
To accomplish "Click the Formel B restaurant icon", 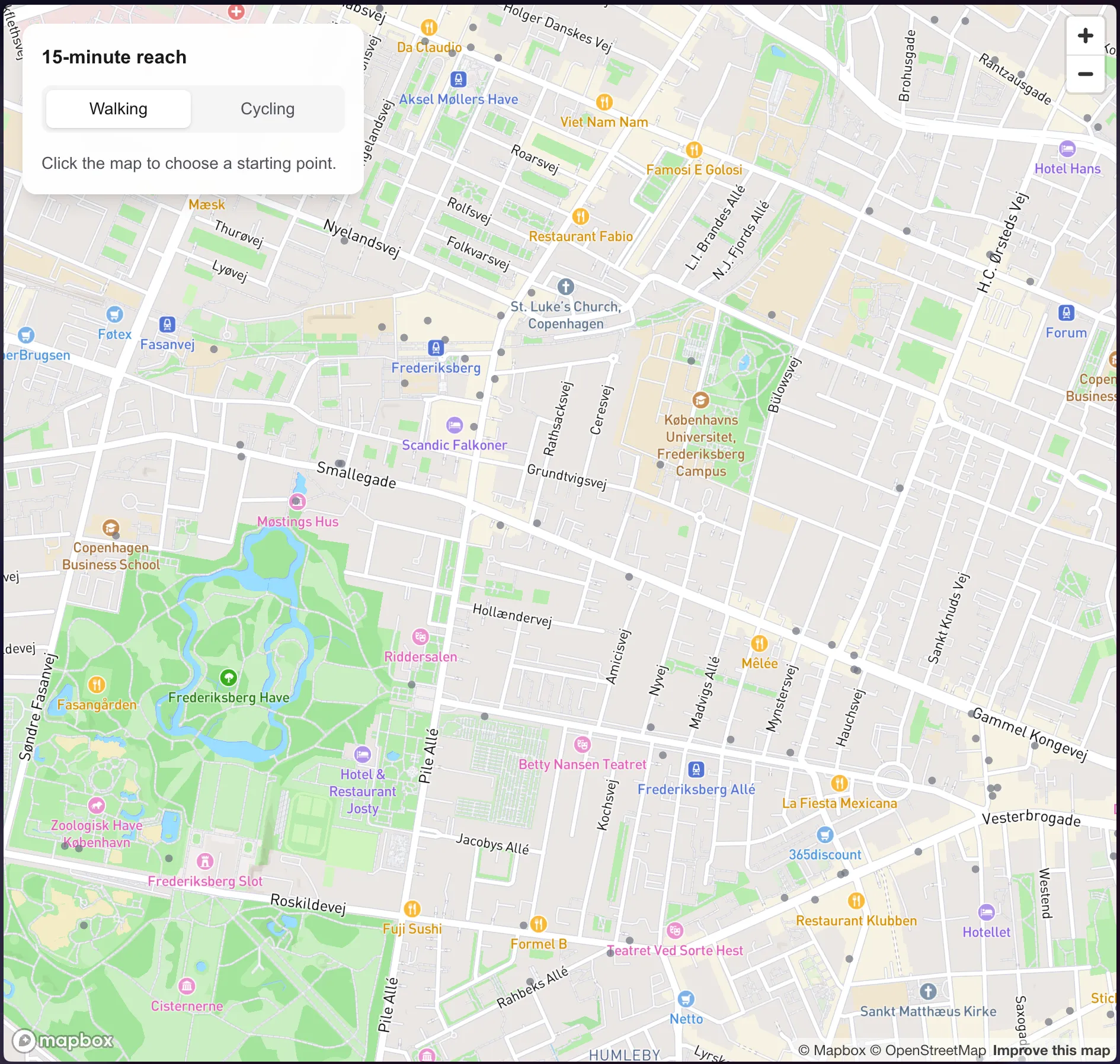I will 538,924.
